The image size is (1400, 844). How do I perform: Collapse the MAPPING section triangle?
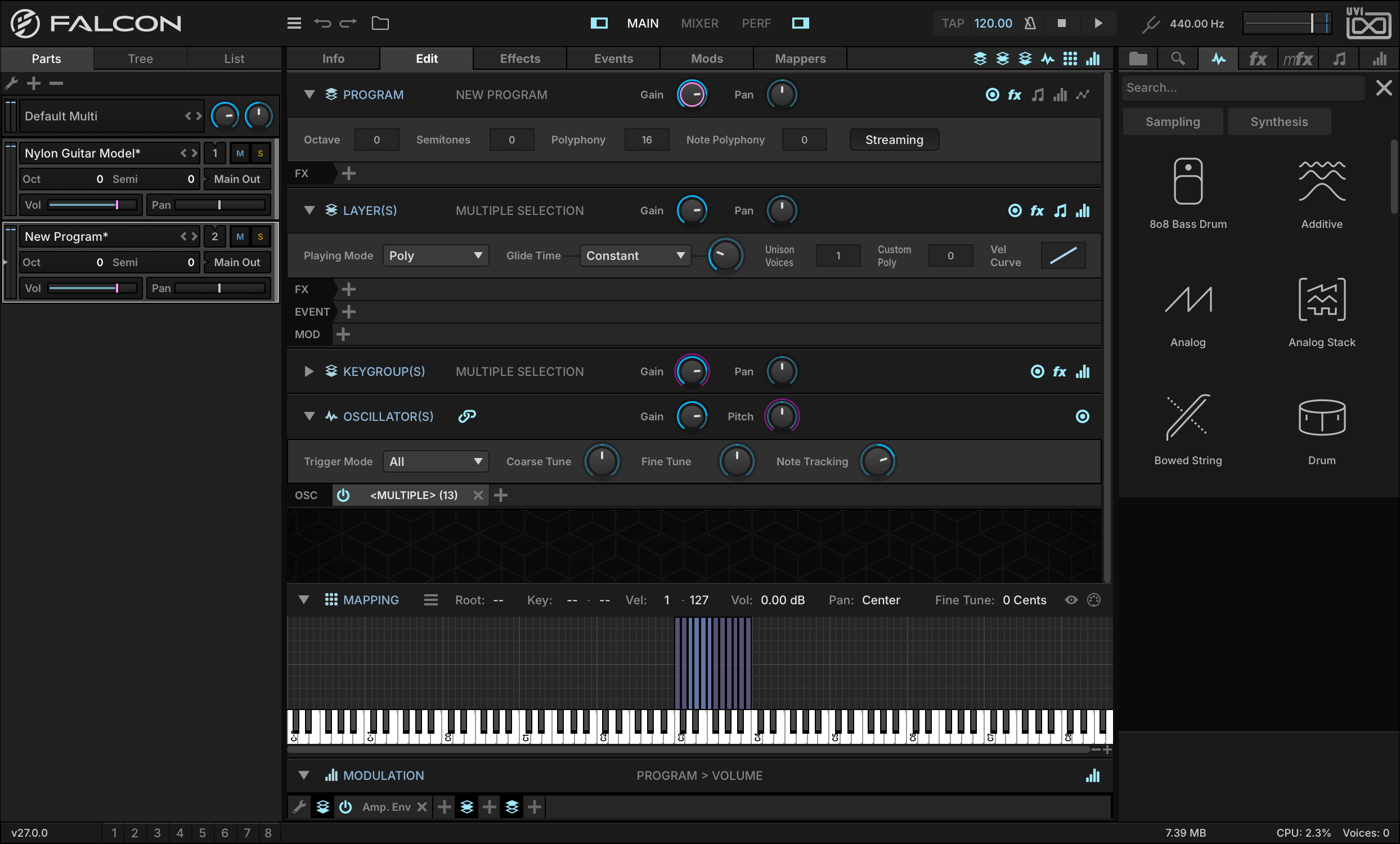click(304, 600)
